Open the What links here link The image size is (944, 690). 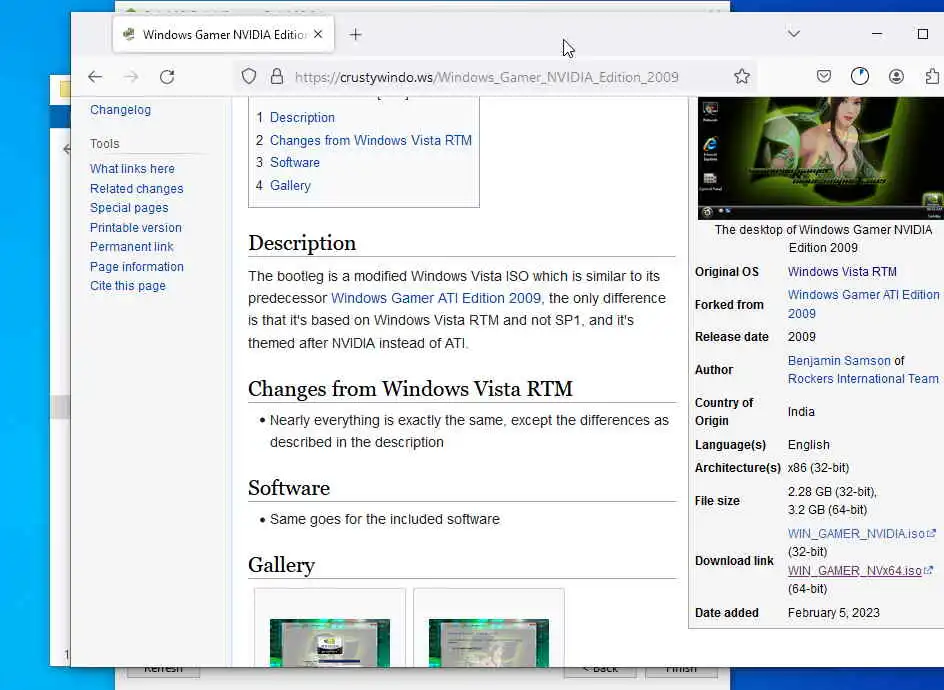pos(132,169)
